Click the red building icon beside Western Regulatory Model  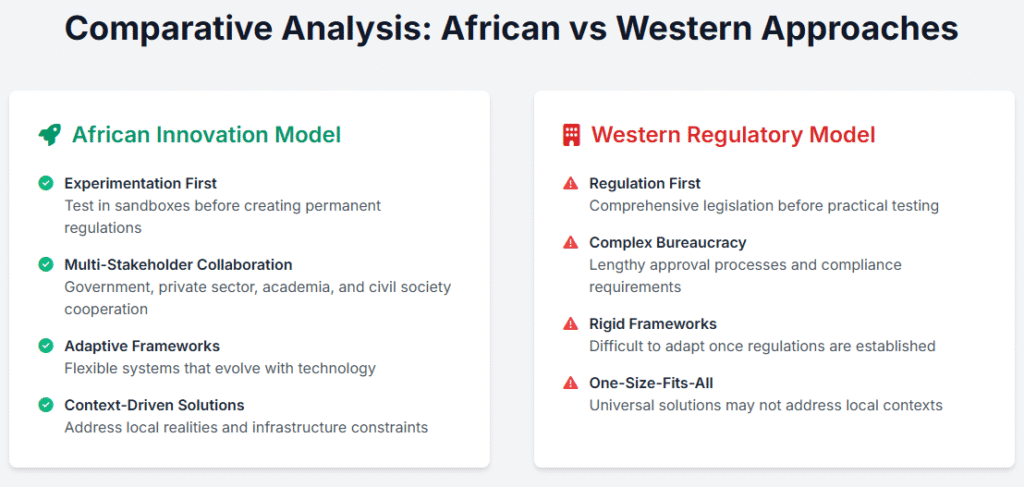(x=571, y=135)
